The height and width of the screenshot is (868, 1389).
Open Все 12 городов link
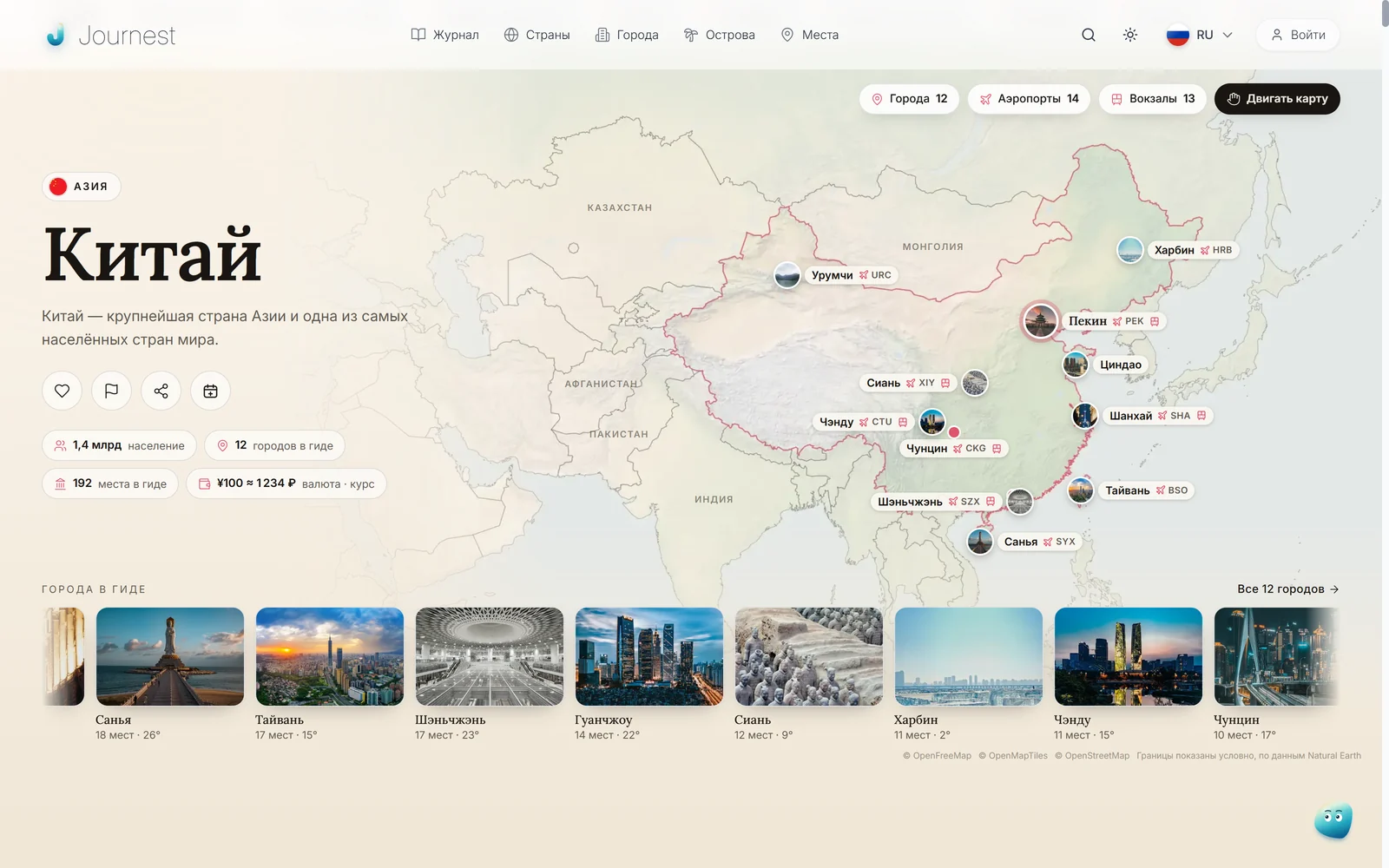[x=1288, y=589]
